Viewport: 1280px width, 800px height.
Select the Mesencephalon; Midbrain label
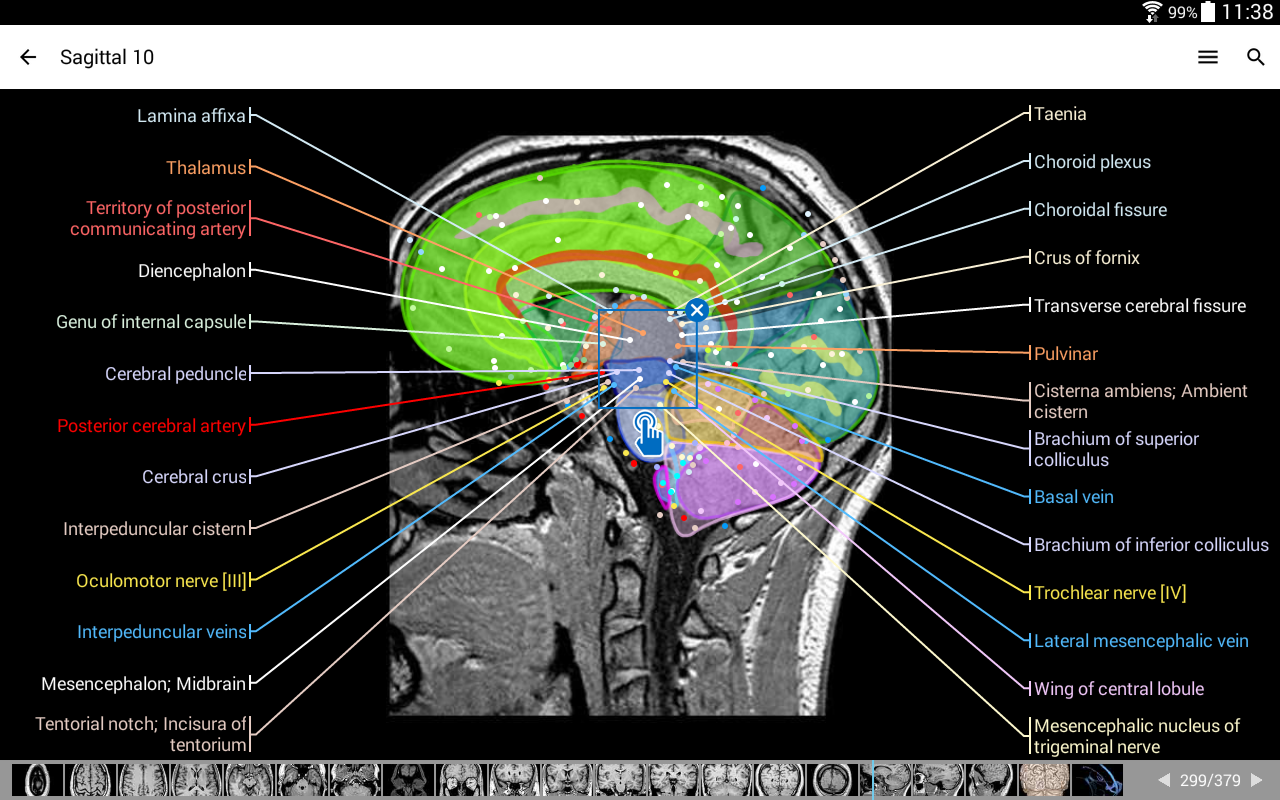click(x=143, y=684)
